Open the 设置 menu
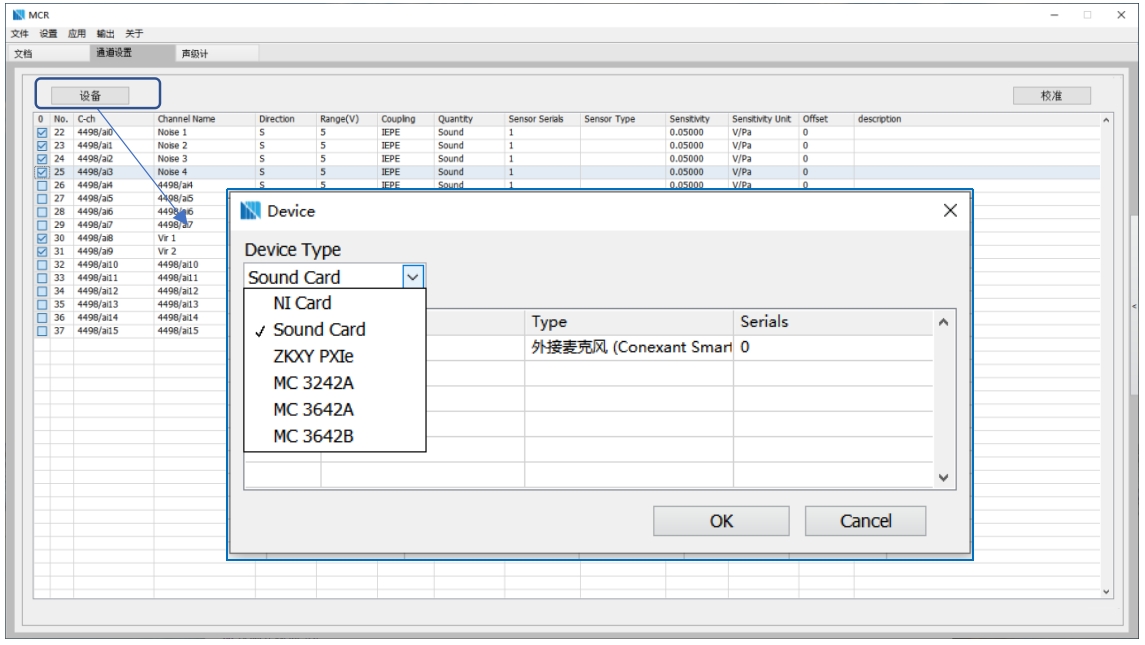This screenshot has width=1145, height=645. click(x=49, y=33)
